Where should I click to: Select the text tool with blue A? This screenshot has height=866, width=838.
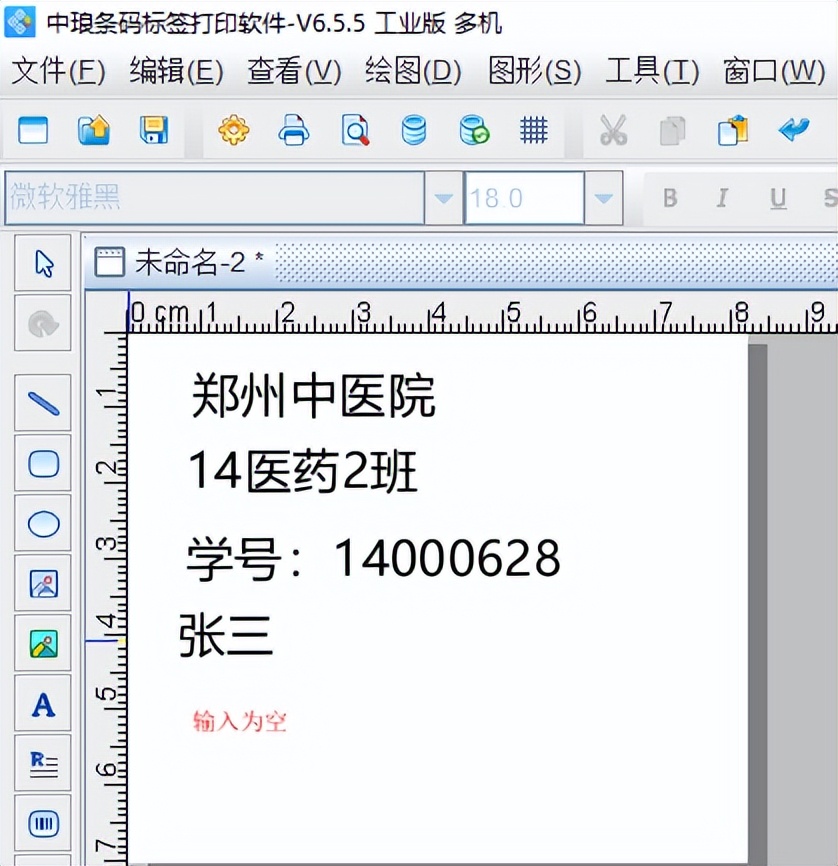[42, 703]
